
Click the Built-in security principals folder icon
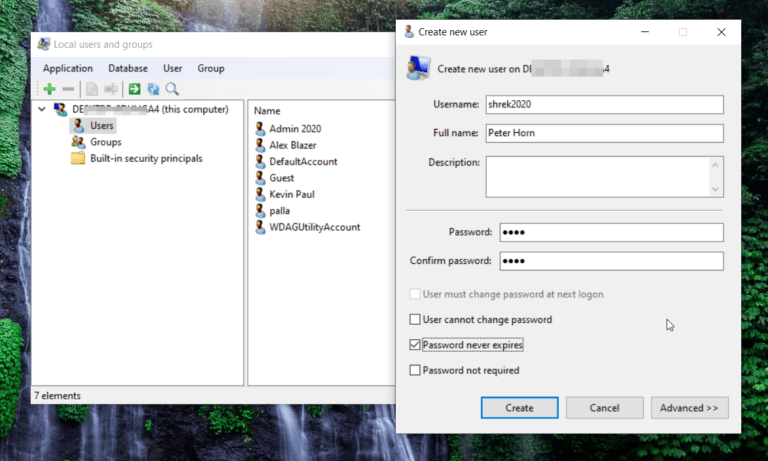[78, 158]
